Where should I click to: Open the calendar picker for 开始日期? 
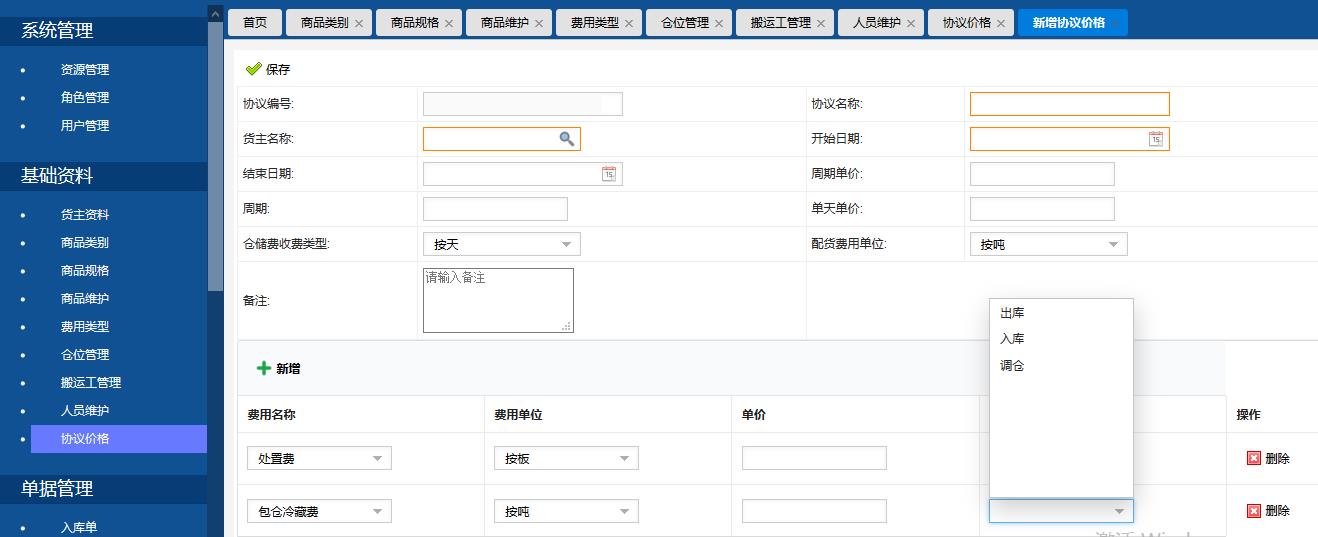1155,139
